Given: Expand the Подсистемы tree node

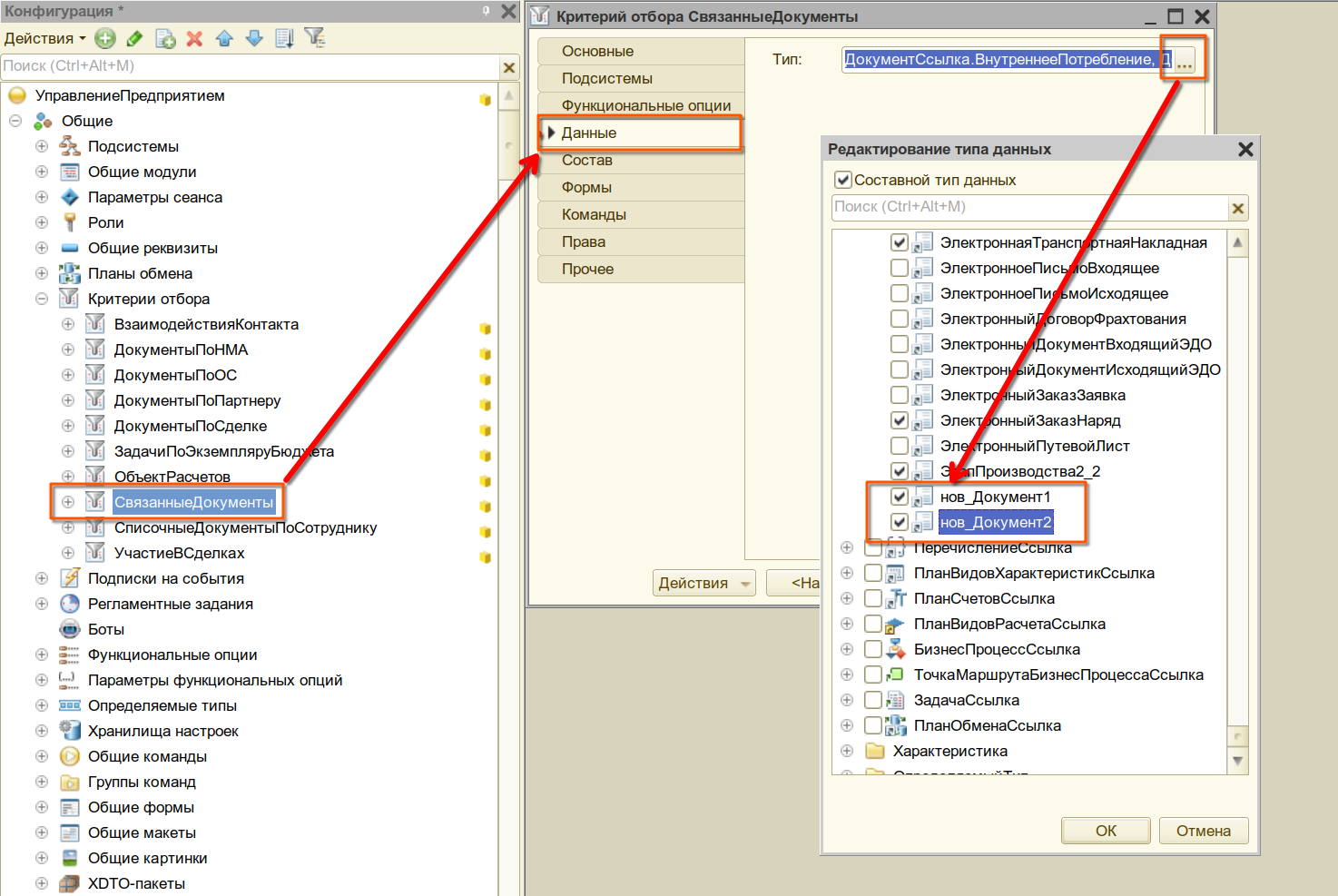Looking at the screenshot, I should (42, 146).
